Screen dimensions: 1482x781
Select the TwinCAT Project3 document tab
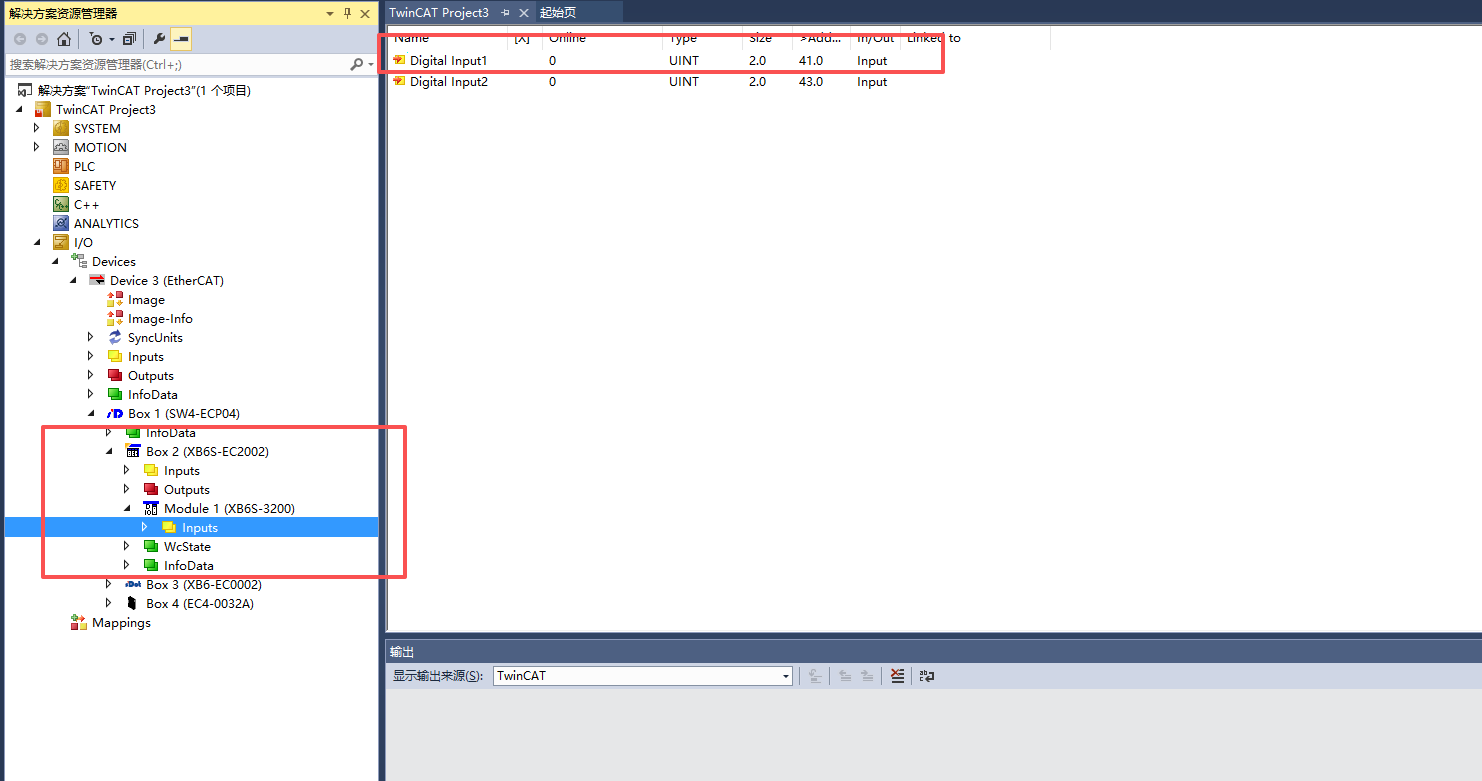coord(438,12)
